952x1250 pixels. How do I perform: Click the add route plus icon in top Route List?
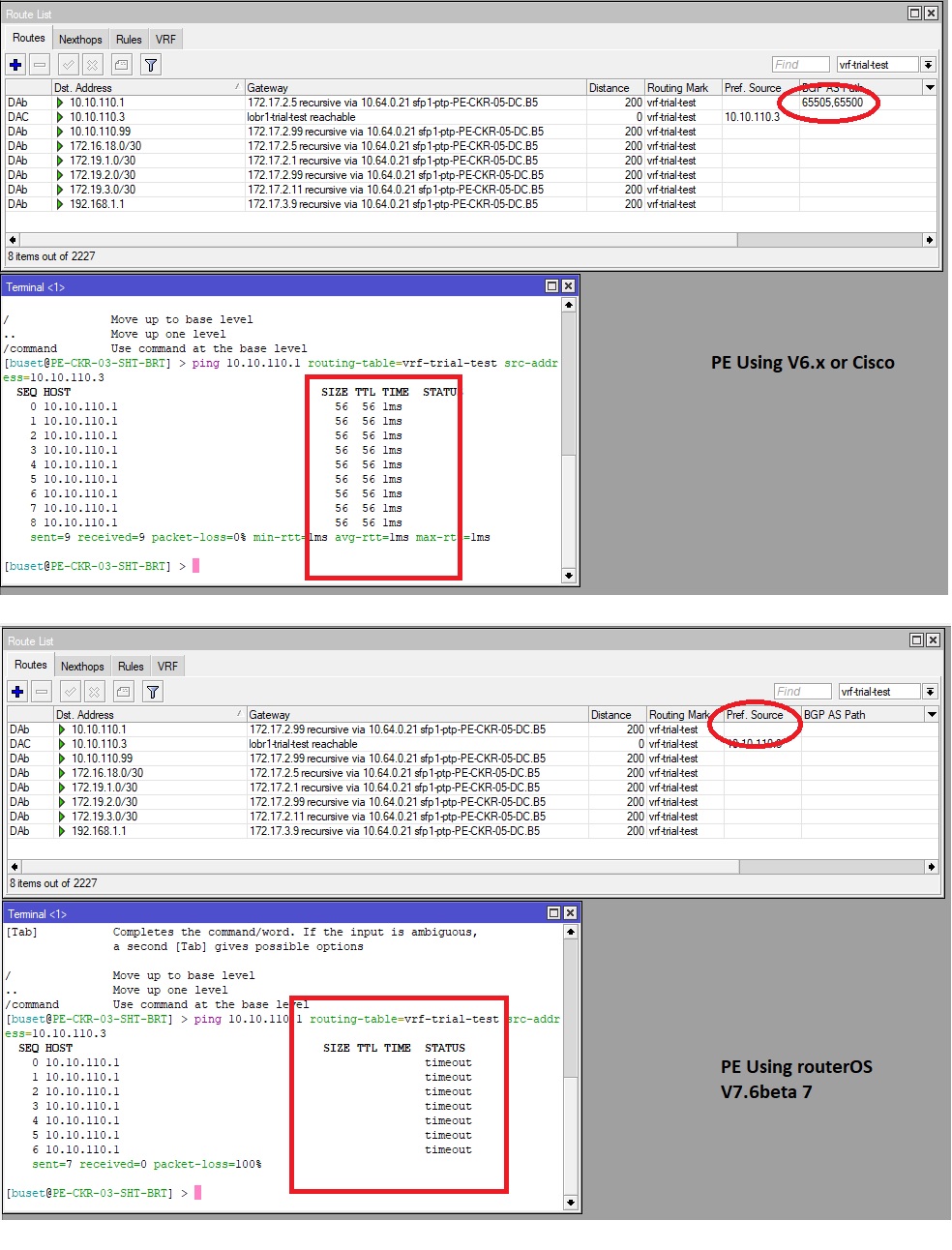(x=15, y=65)
